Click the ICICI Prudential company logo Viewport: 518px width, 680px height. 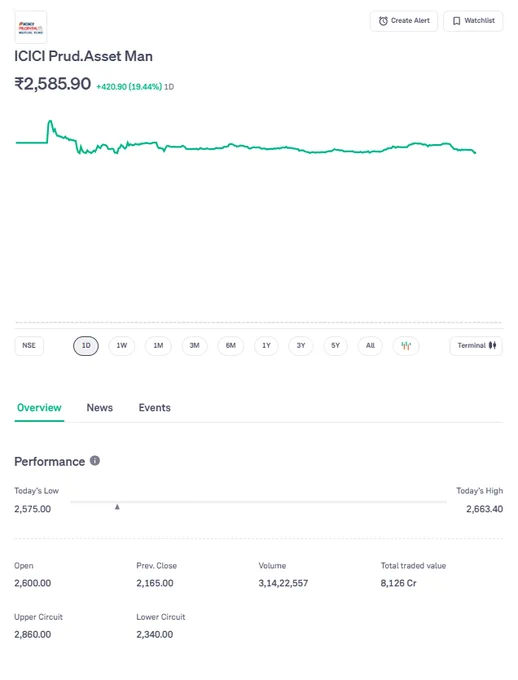click(x=31, y=27)
